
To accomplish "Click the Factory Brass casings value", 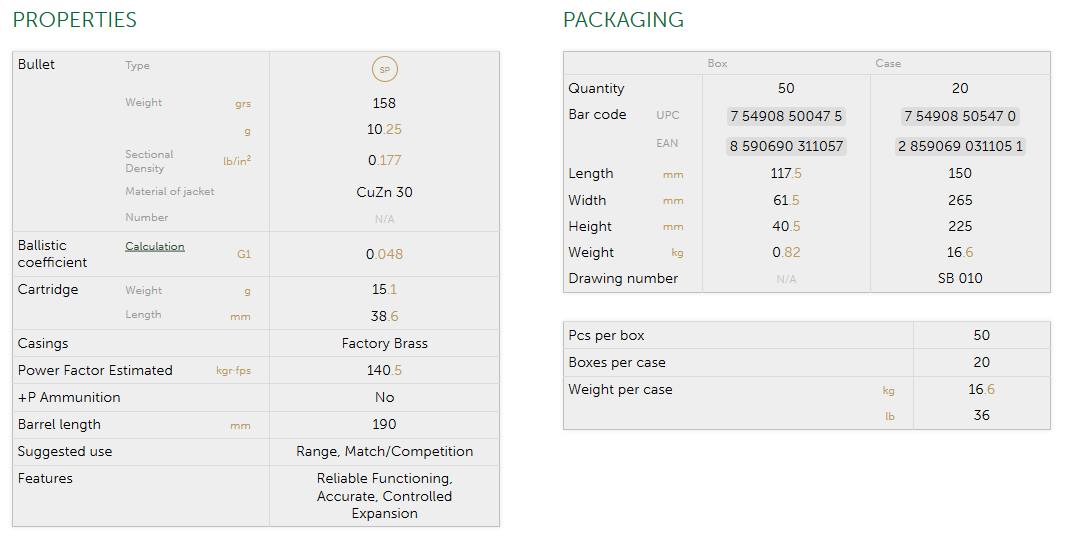I will pyautogui.click(x=384, y=343).
